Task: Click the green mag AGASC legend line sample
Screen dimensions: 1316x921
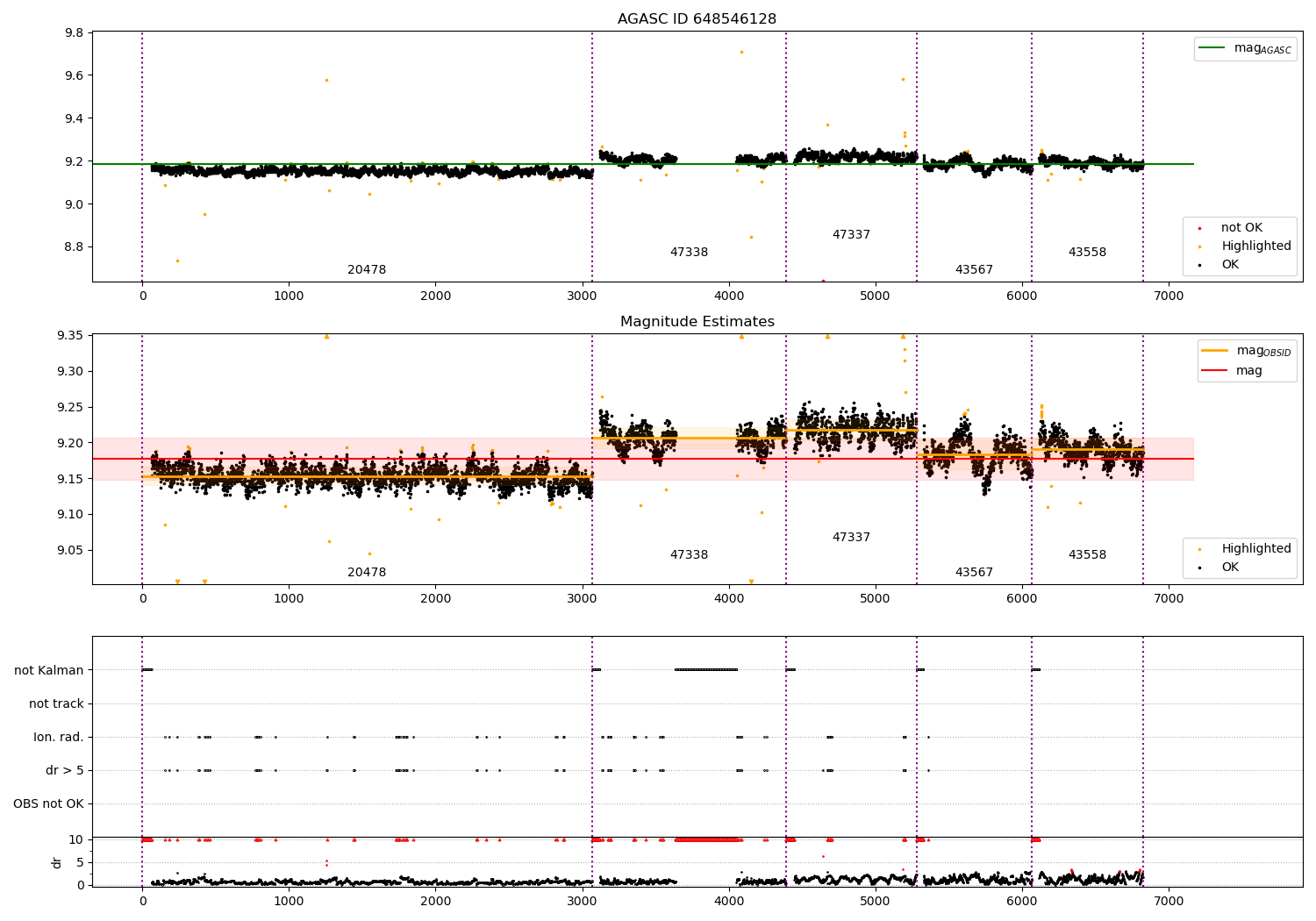Action: 1212,48
